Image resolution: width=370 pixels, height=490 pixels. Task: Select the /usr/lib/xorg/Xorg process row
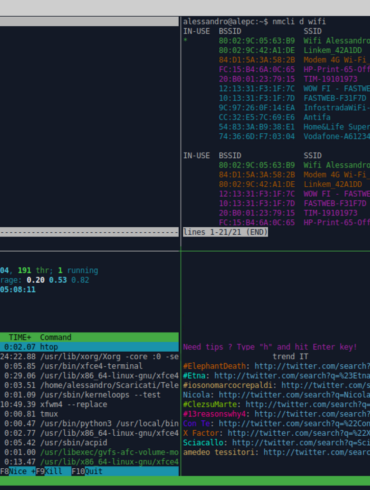tap(89, 357)
